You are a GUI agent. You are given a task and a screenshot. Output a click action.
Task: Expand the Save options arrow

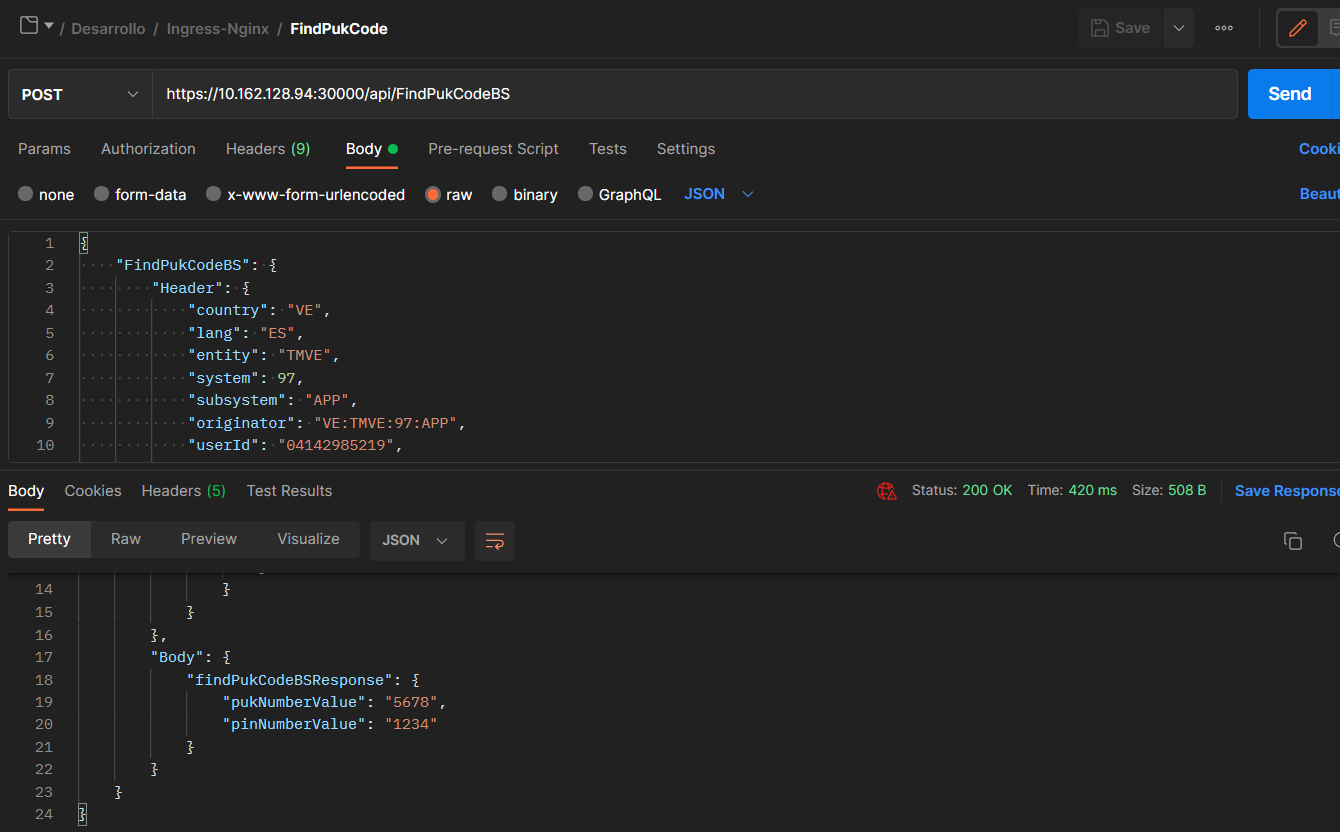click(1179, 28)
